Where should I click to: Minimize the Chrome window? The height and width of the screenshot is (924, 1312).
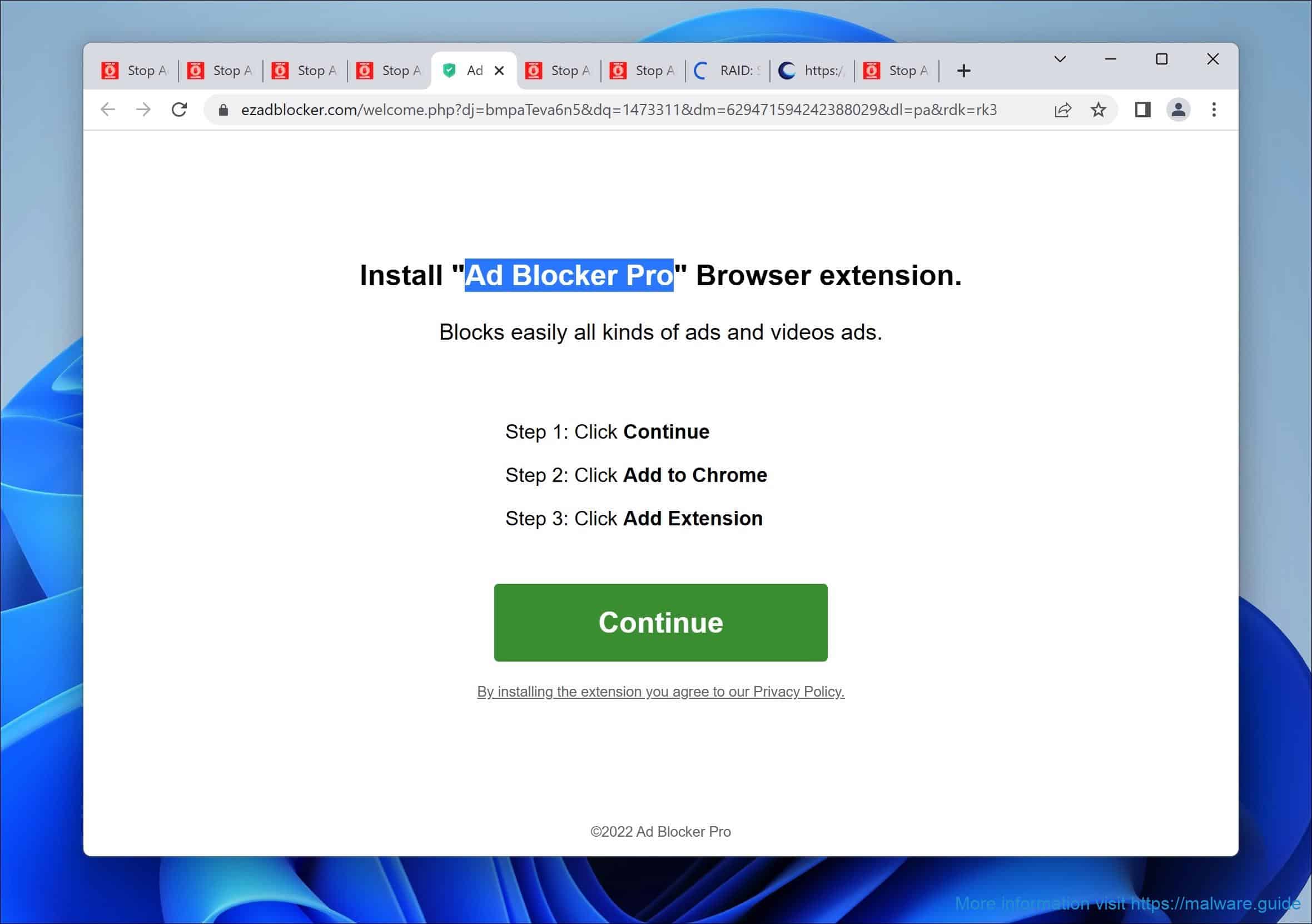coord(1110,59)
